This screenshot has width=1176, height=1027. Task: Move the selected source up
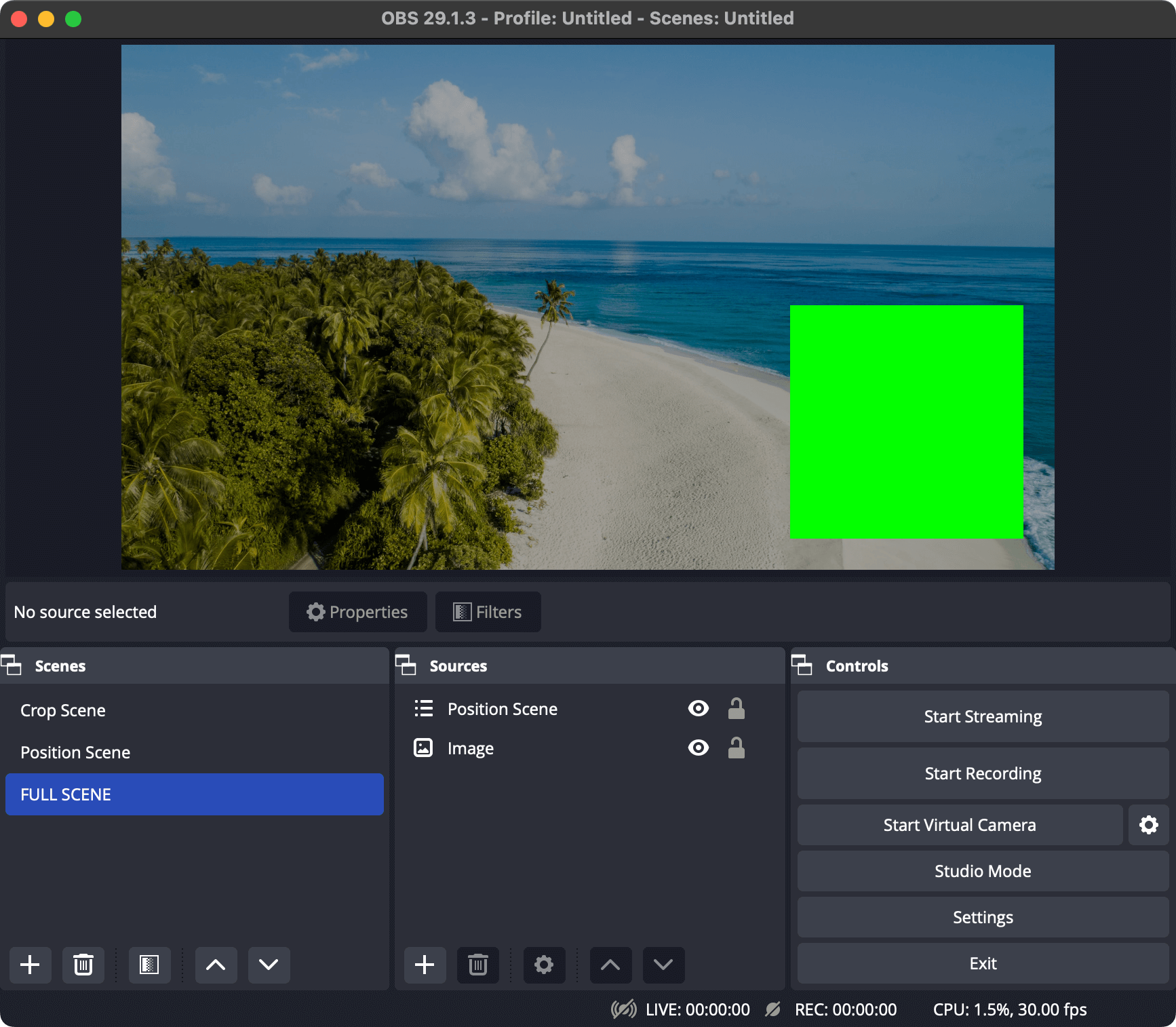point(610,965)
